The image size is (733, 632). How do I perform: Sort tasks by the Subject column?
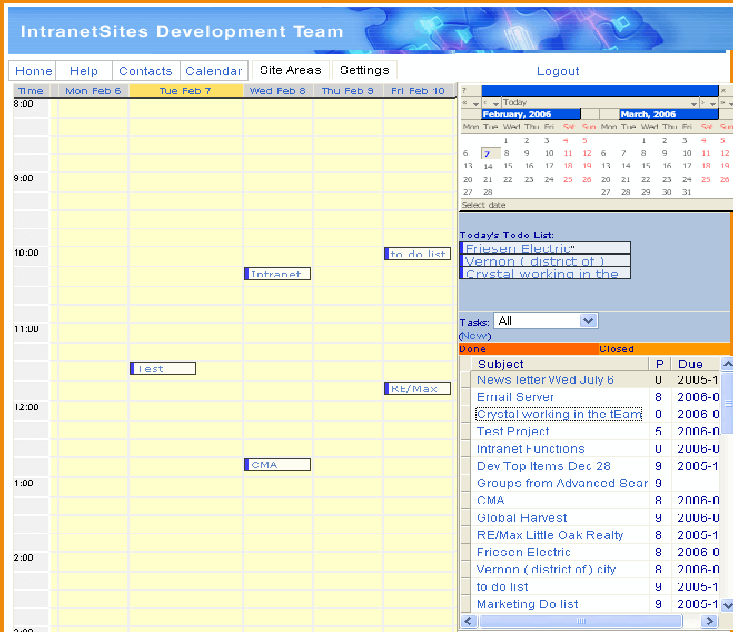click(x=560, y=364)
